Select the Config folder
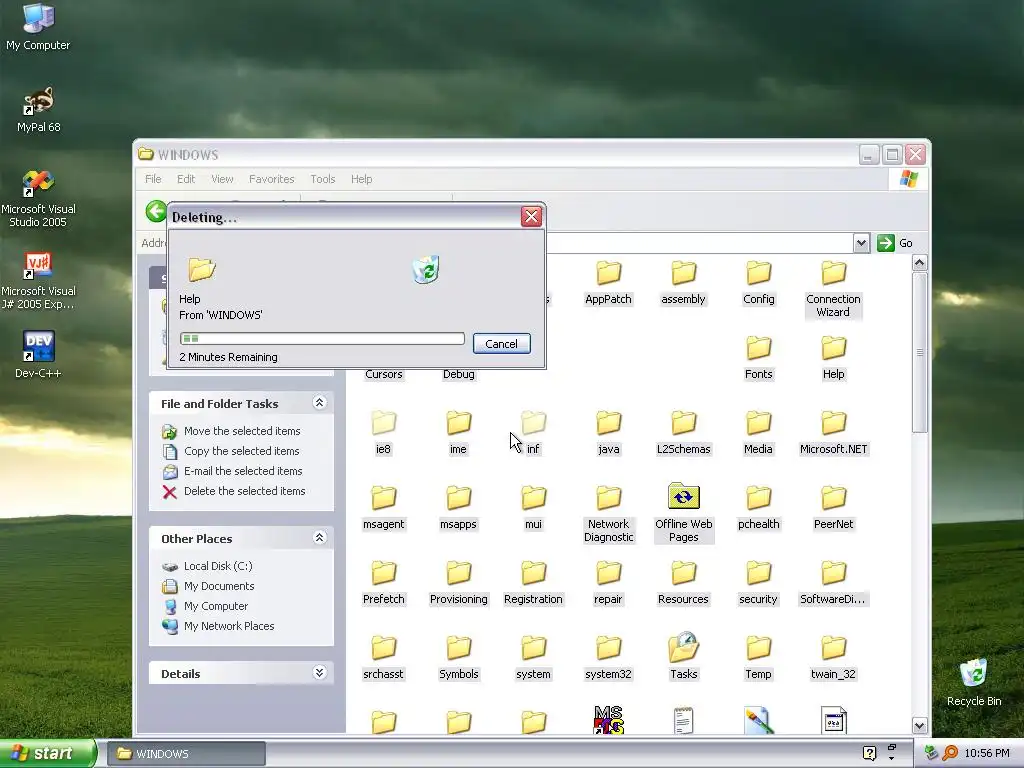This screenshot has height=768, width=1024. (758, 283)
